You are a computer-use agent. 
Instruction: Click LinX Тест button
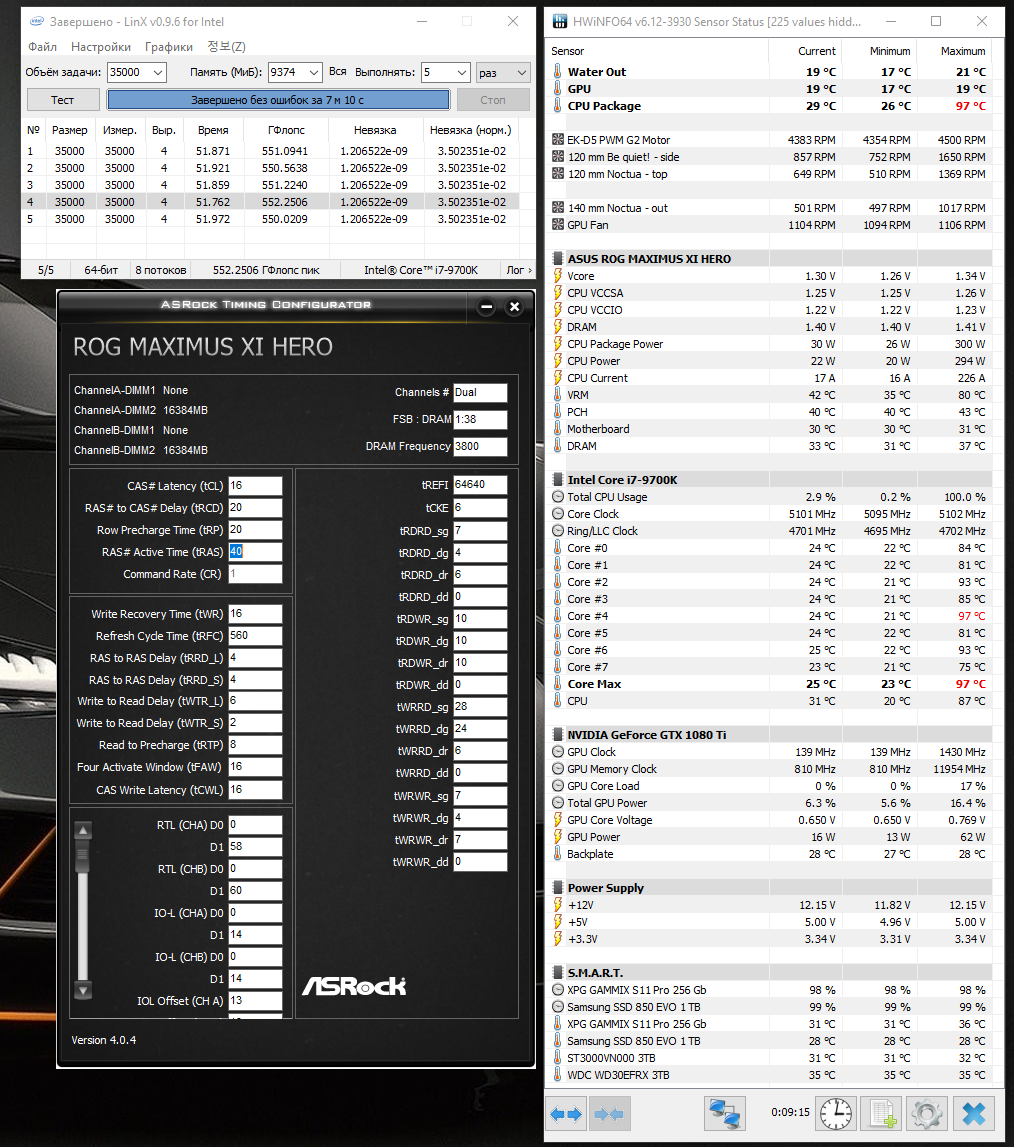tap(63, 100)
